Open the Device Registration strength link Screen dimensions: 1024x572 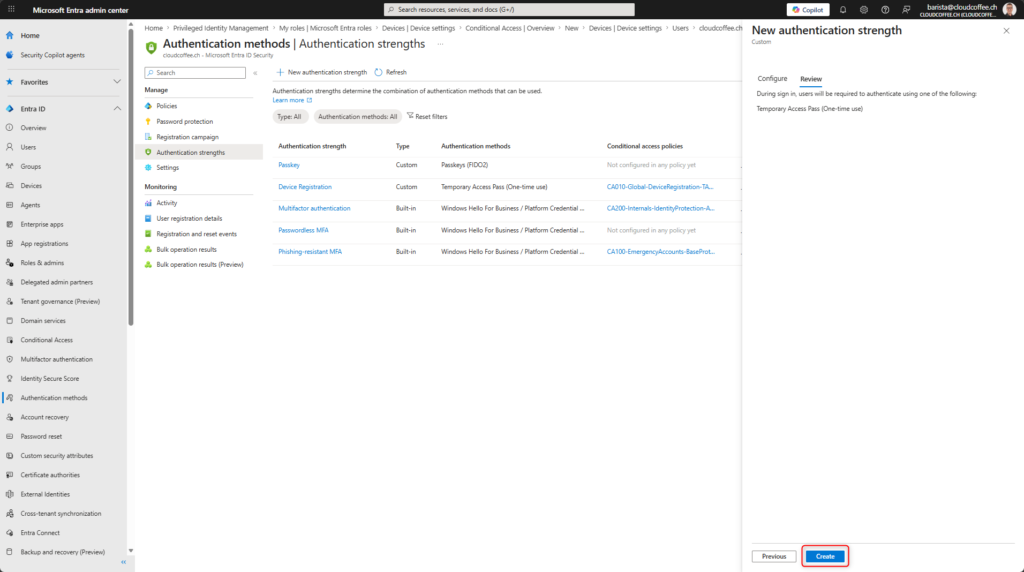point(305,187)
